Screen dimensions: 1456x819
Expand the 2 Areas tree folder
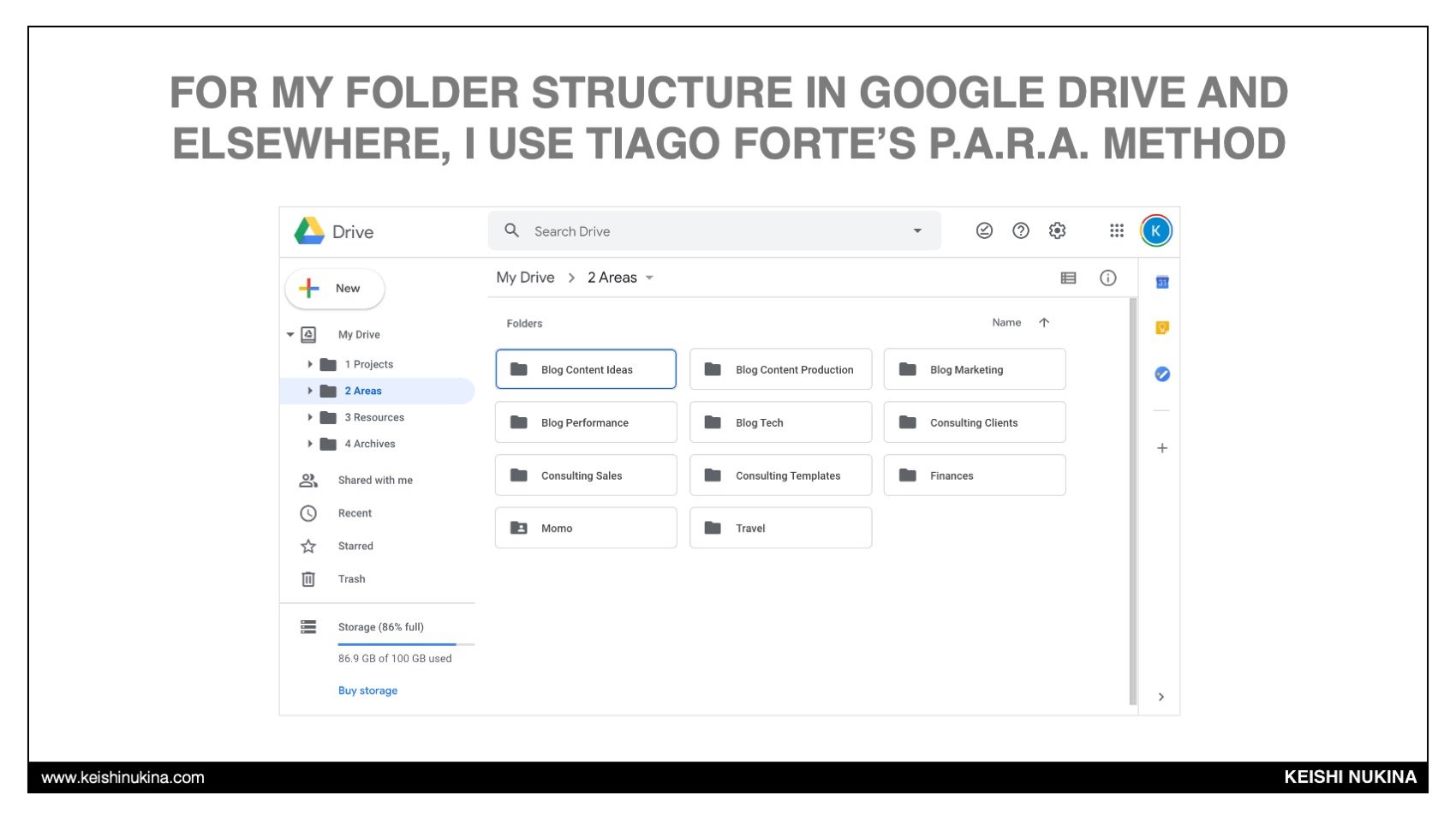[x=310, y=391]
